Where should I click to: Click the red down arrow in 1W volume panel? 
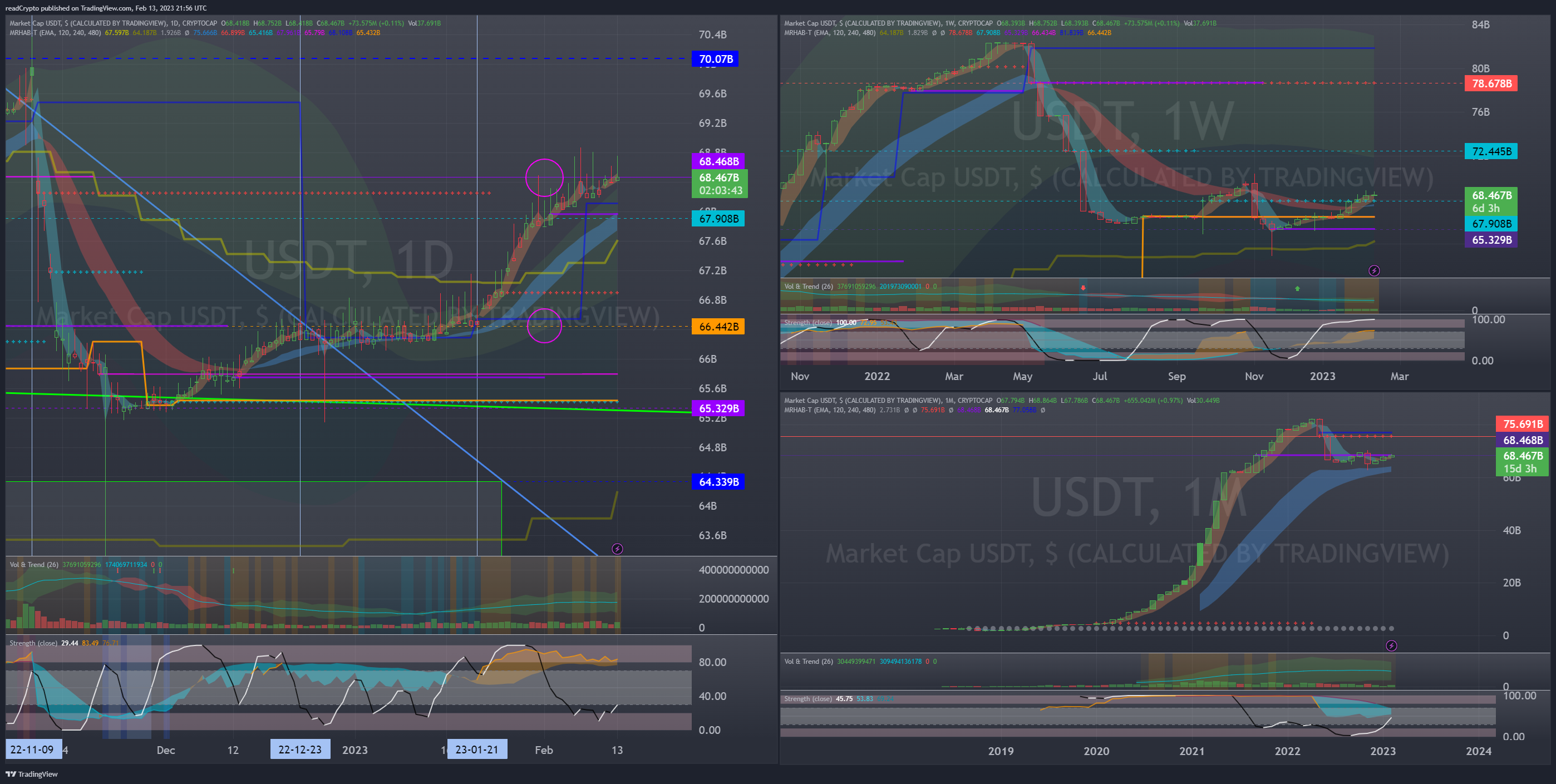pyautogui.click(x=1083, y=288)
